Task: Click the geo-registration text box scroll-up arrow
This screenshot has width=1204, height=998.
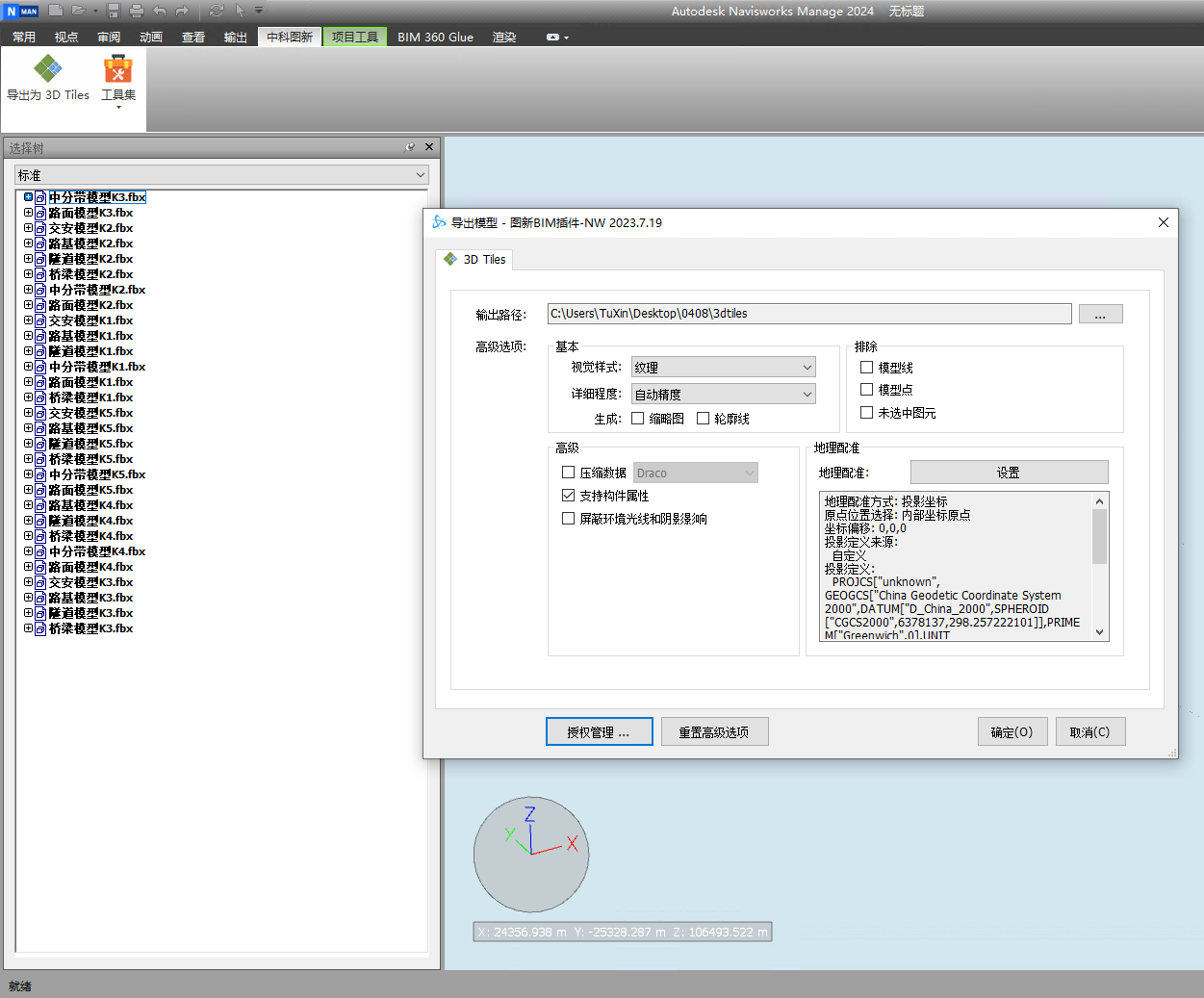Action: point(1099,500)
